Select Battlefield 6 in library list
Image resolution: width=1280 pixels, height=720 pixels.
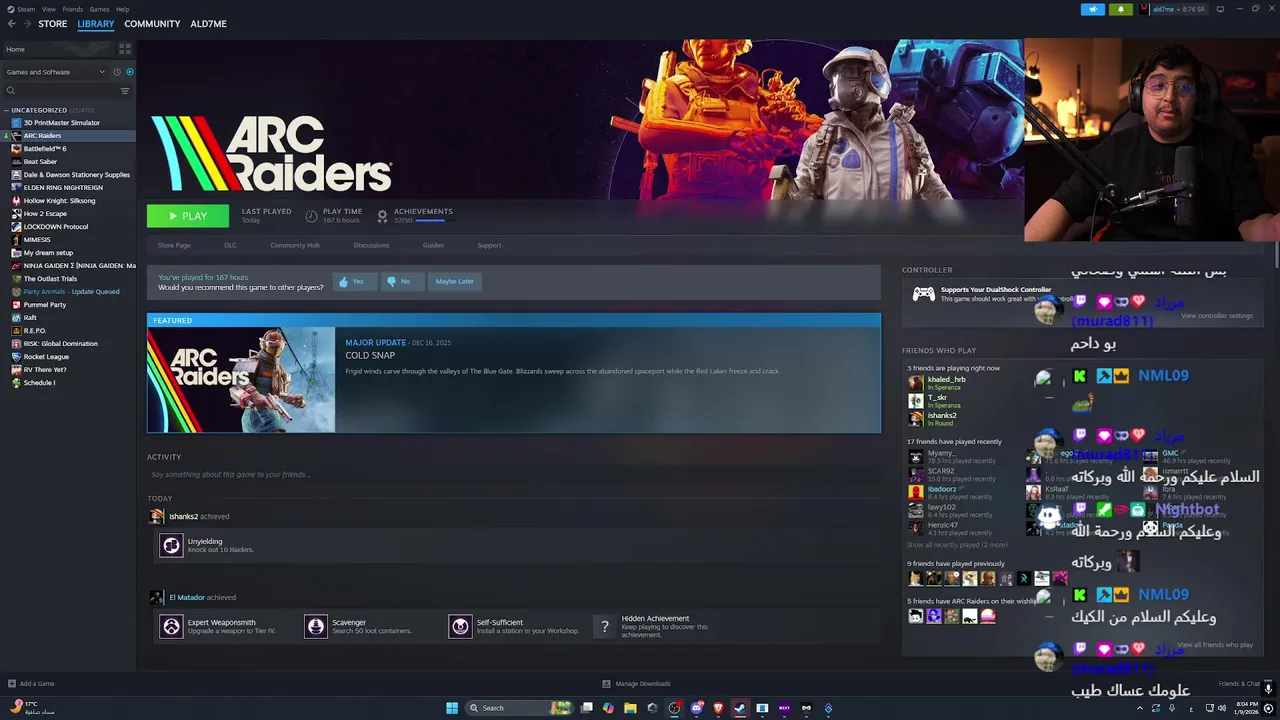tap(44, 149)
